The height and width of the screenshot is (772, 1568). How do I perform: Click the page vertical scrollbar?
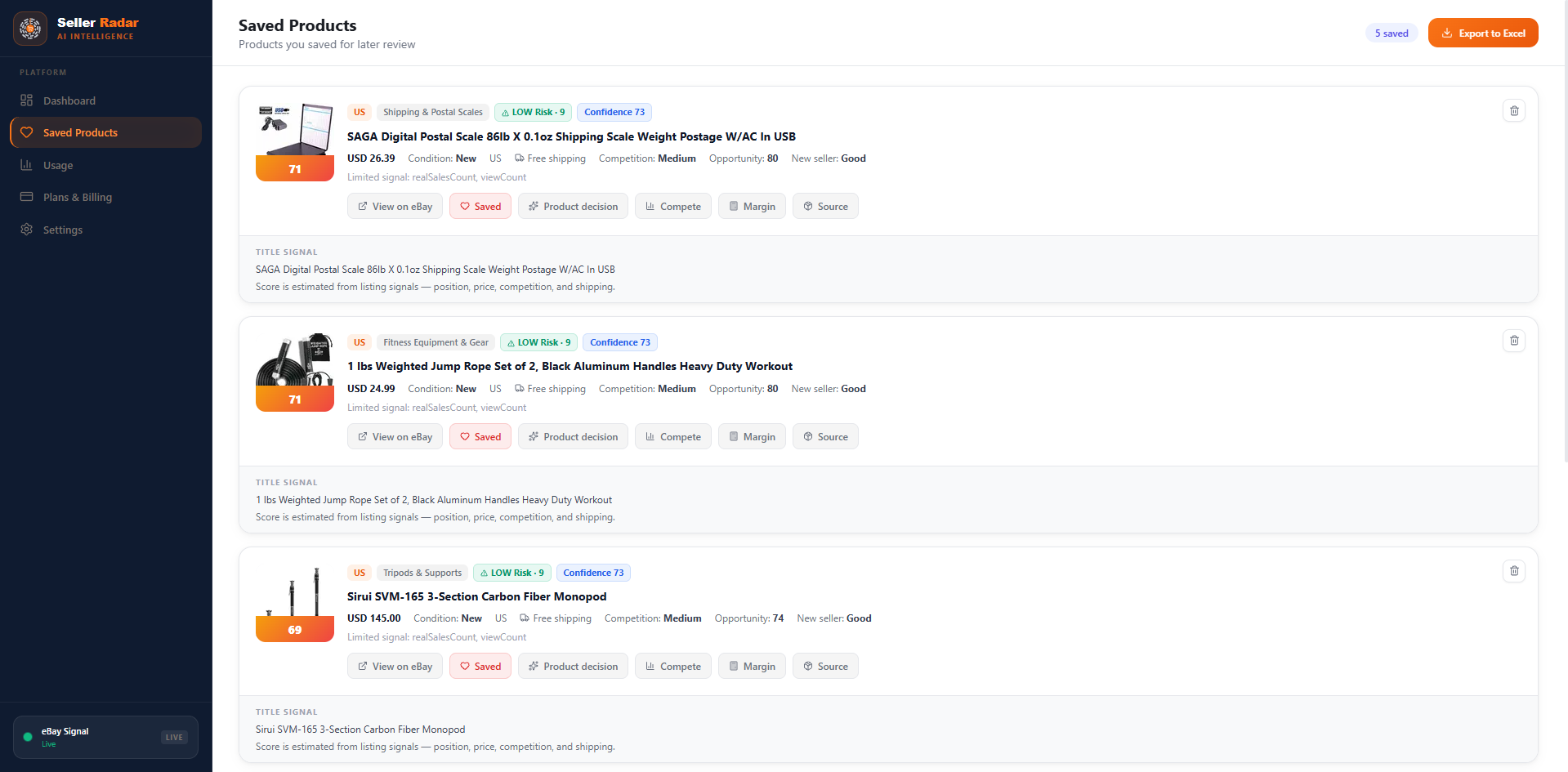(1565, 233)
